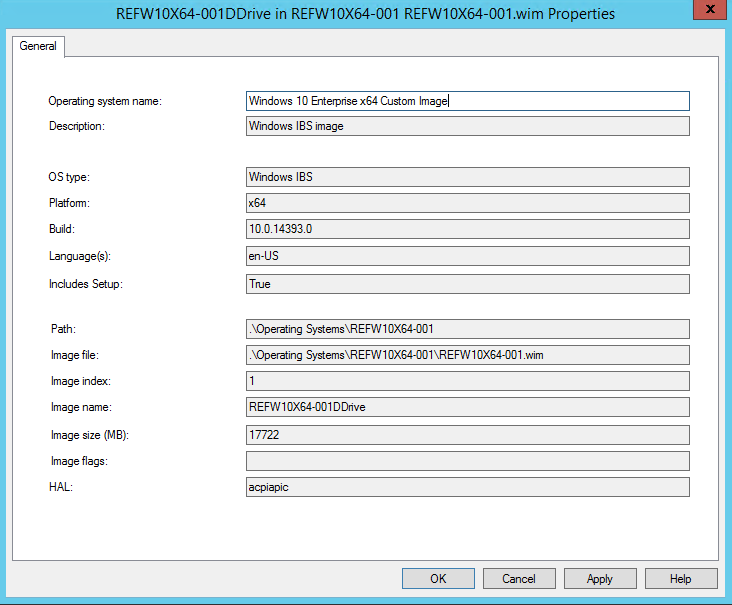
Task: Click the Image file path field
Action: point(467,355)
